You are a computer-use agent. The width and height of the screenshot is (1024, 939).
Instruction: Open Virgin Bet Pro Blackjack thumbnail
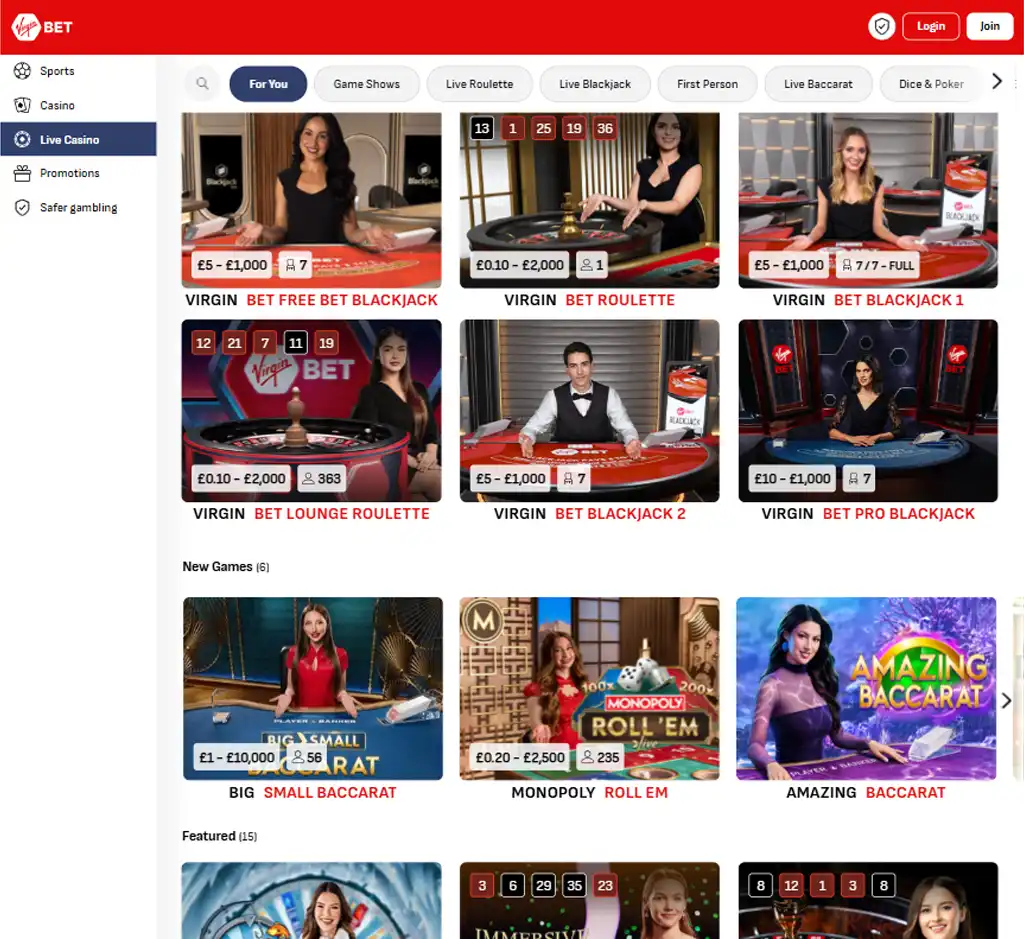coord(868,411)
